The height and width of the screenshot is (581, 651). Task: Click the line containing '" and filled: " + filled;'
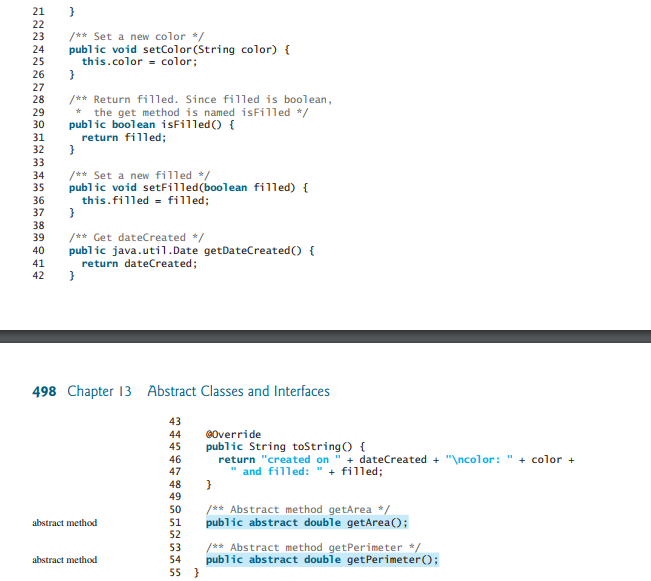306,472
